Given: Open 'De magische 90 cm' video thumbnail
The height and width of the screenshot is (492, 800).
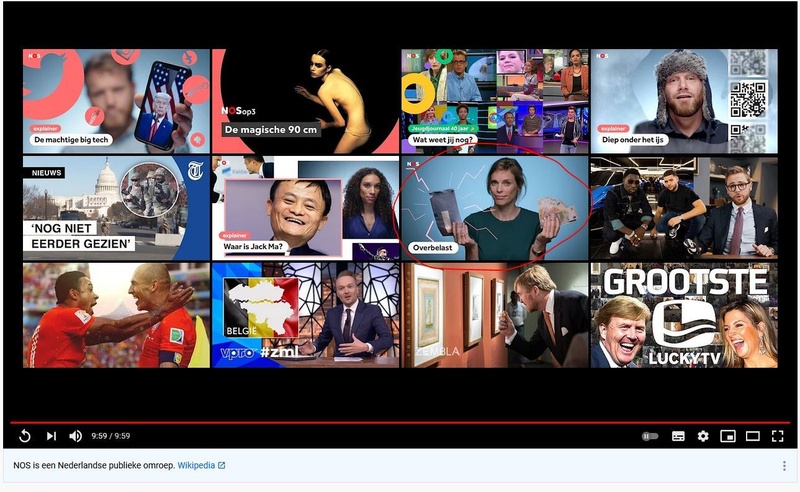Looking at the screenshot, I should click(x=306, y=101).
